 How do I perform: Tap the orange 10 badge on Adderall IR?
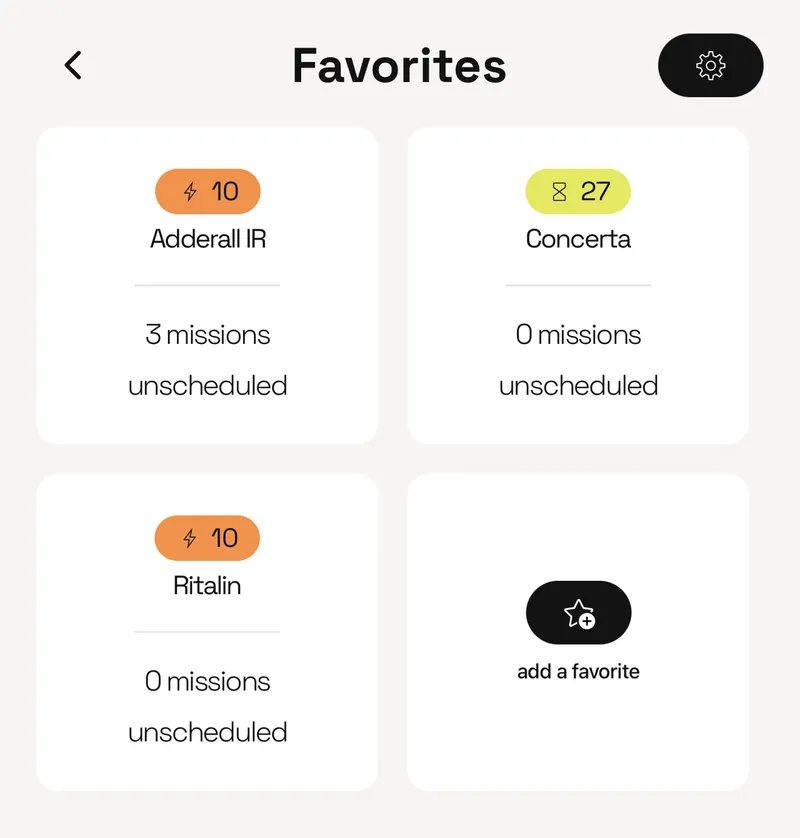[x=208, y=191]
